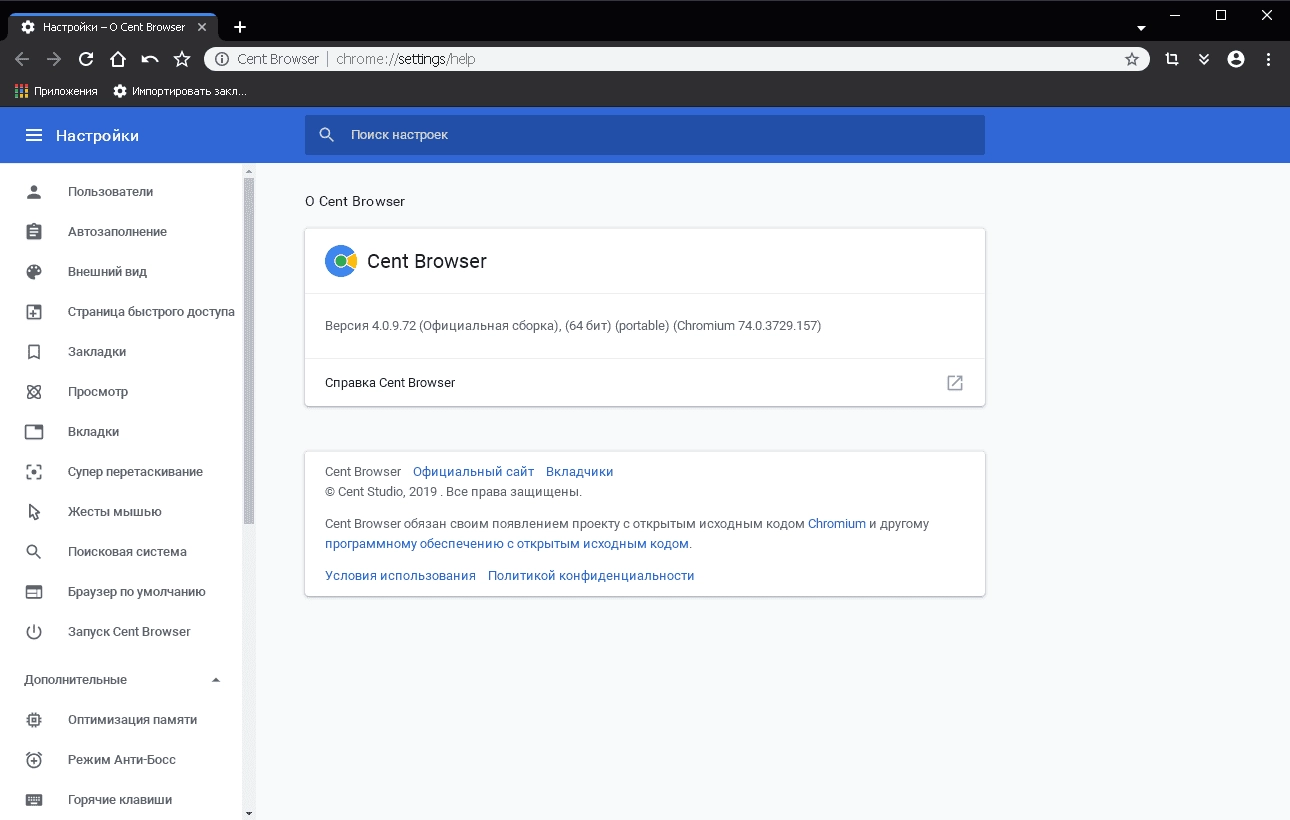
Task: Open the Autofill clipboard icon
Action: tap(34, 231)
